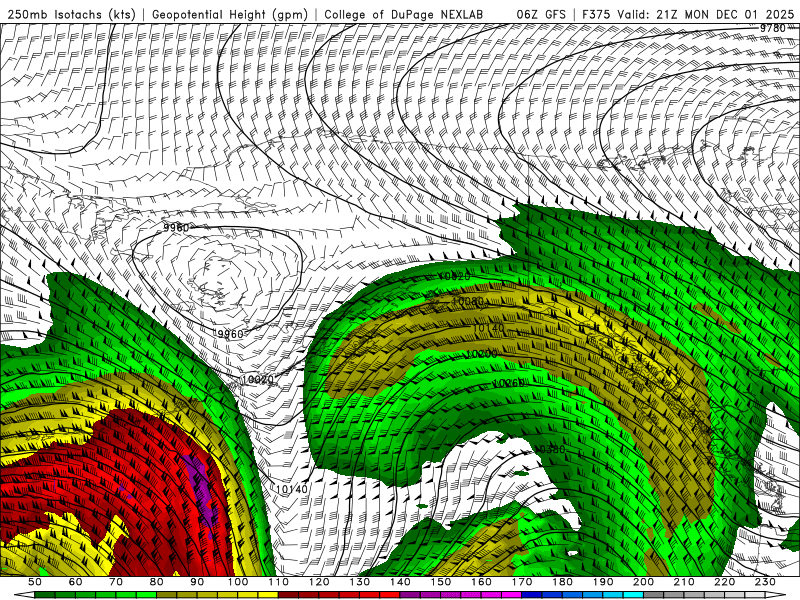
Task: Click the 70 value on the color scale
Action: (x=116, y=582)
